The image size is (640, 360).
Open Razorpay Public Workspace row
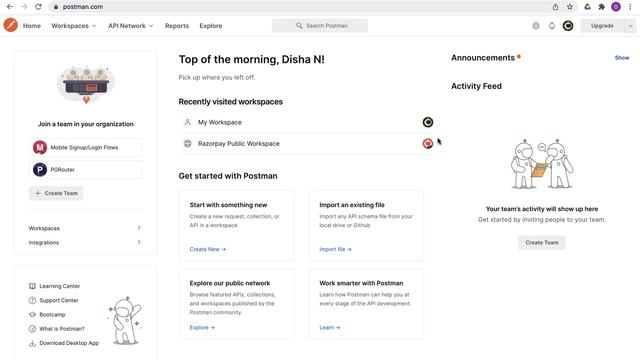tap(307, 143)
